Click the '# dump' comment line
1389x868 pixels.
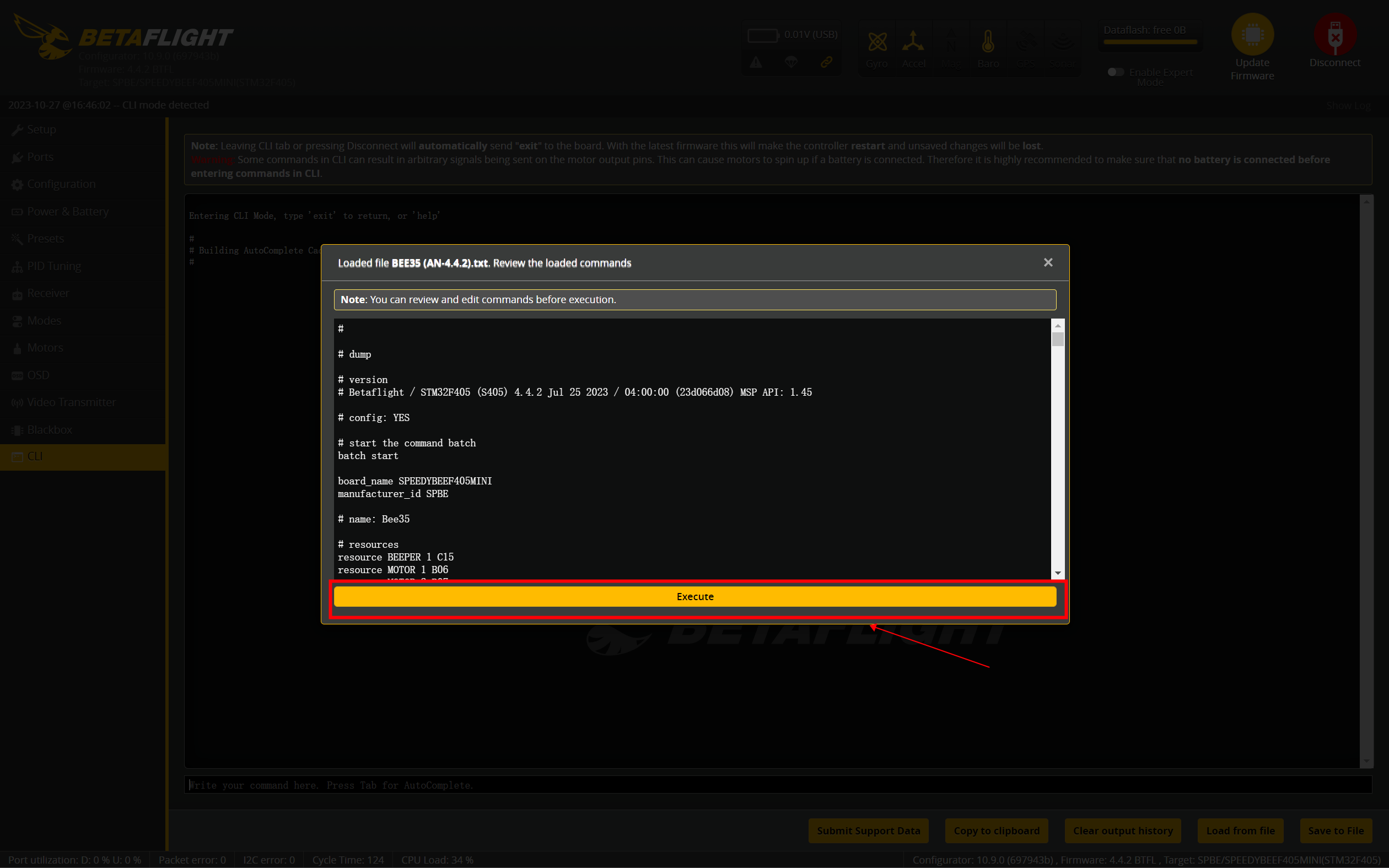(354, 355)
